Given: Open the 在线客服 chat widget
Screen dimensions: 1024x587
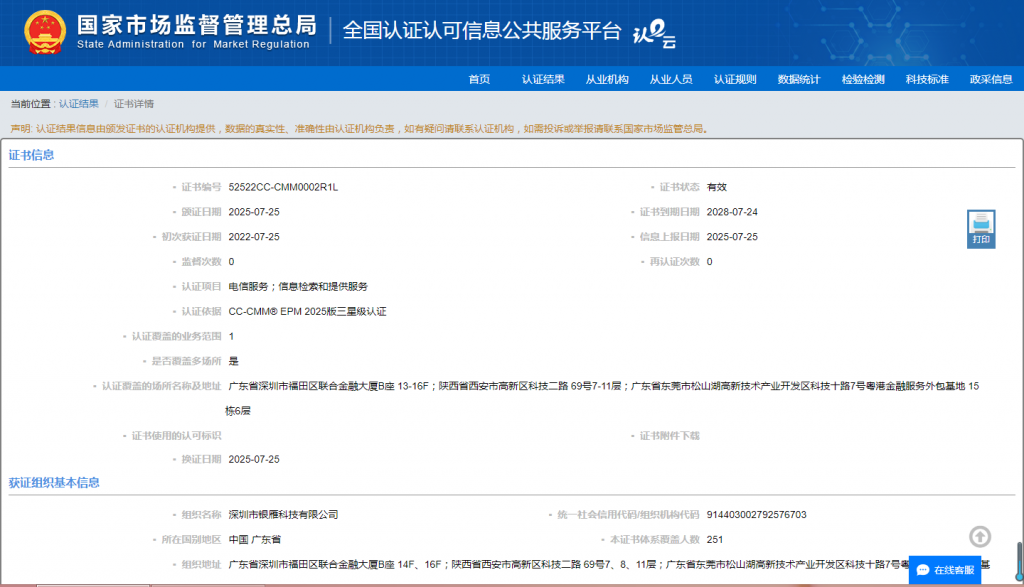Looking at the screenshot, I should (945, 569).
